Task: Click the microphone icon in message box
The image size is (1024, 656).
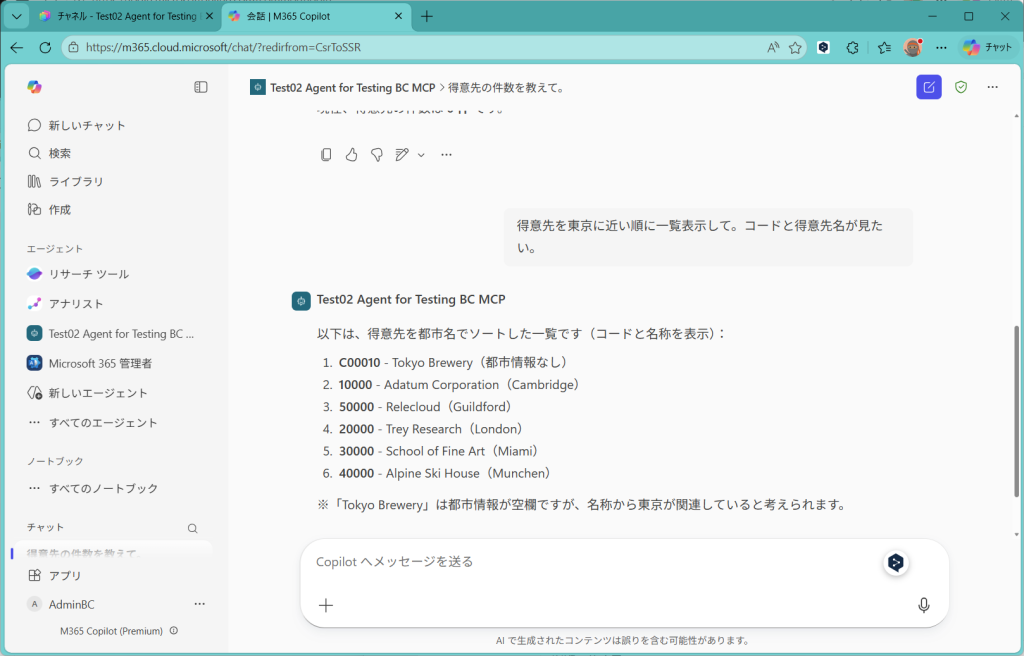Action: [923, 605]
